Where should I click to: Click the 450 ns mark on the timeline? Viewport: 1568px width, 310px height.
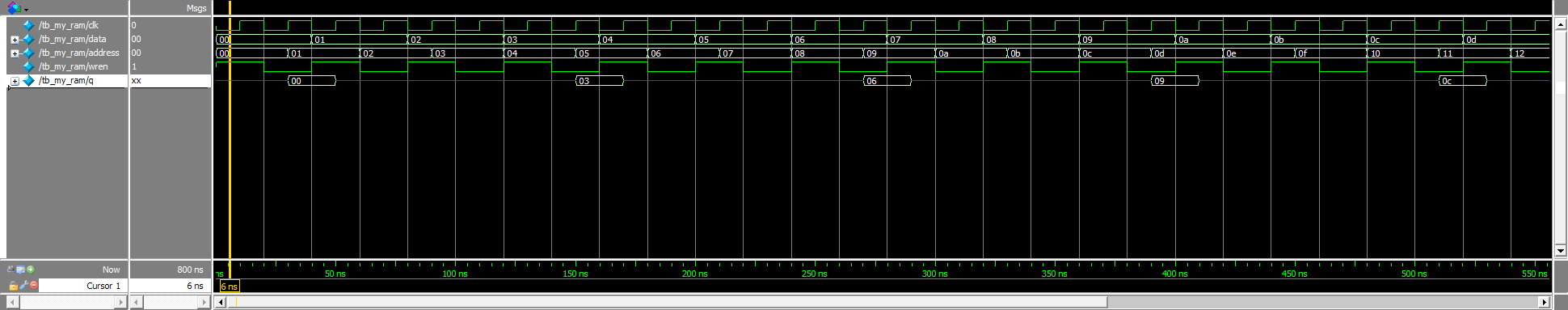coord(1295,274)
